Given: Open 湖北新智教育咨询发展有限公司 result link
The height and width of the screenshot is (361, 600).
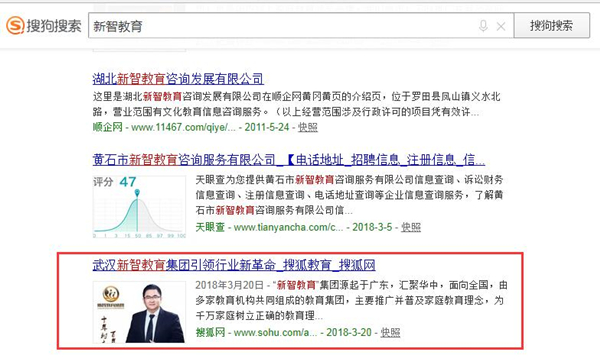Looking at the screenshot, I should coord(178,79).
